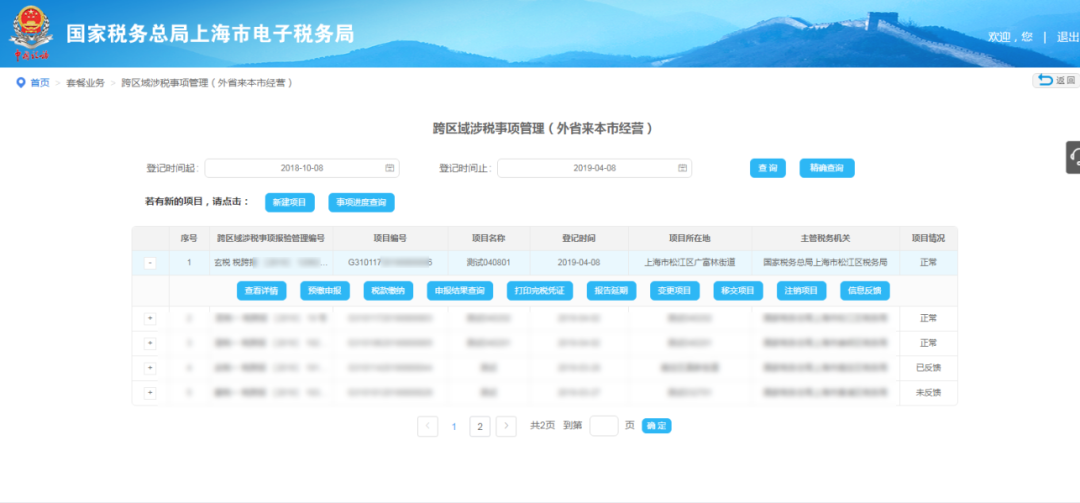Select page 2 in pagination

(x=479, y=427)
